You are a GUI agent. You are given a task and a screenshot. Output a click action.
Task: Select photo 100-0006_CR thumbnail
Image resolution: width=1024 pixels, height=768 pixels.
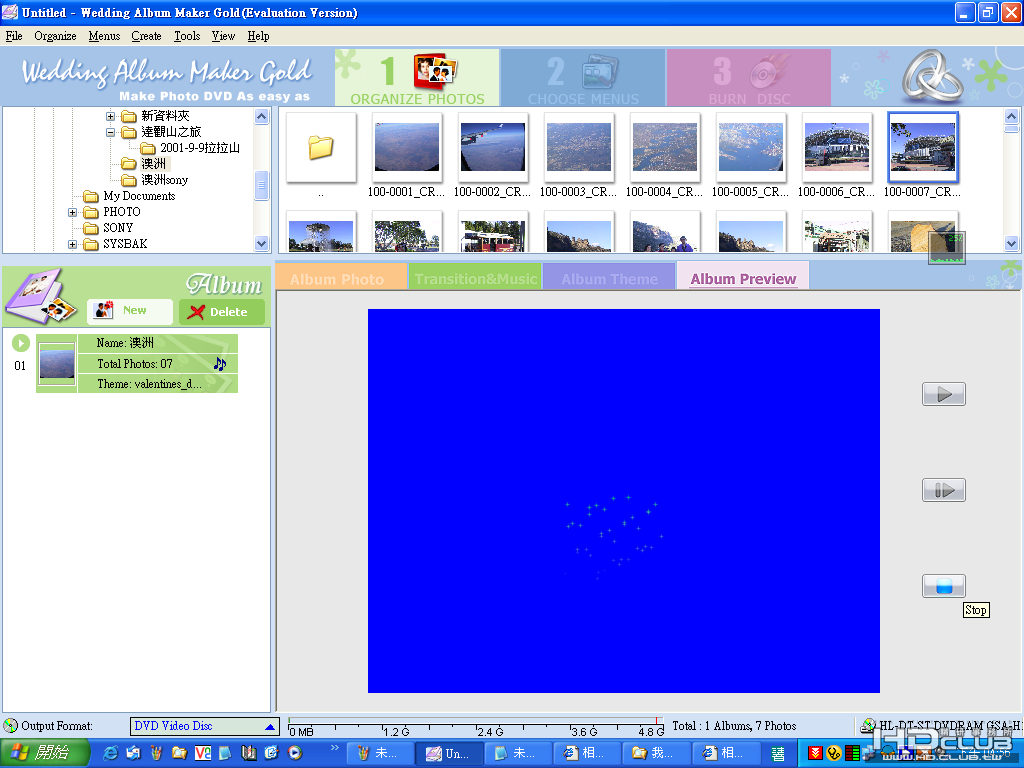[837, 148]
